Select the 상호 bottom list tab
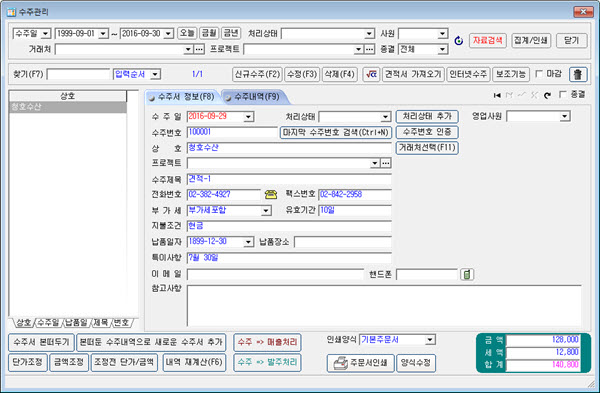Screen dimensions: 600x393 [23, 323]
